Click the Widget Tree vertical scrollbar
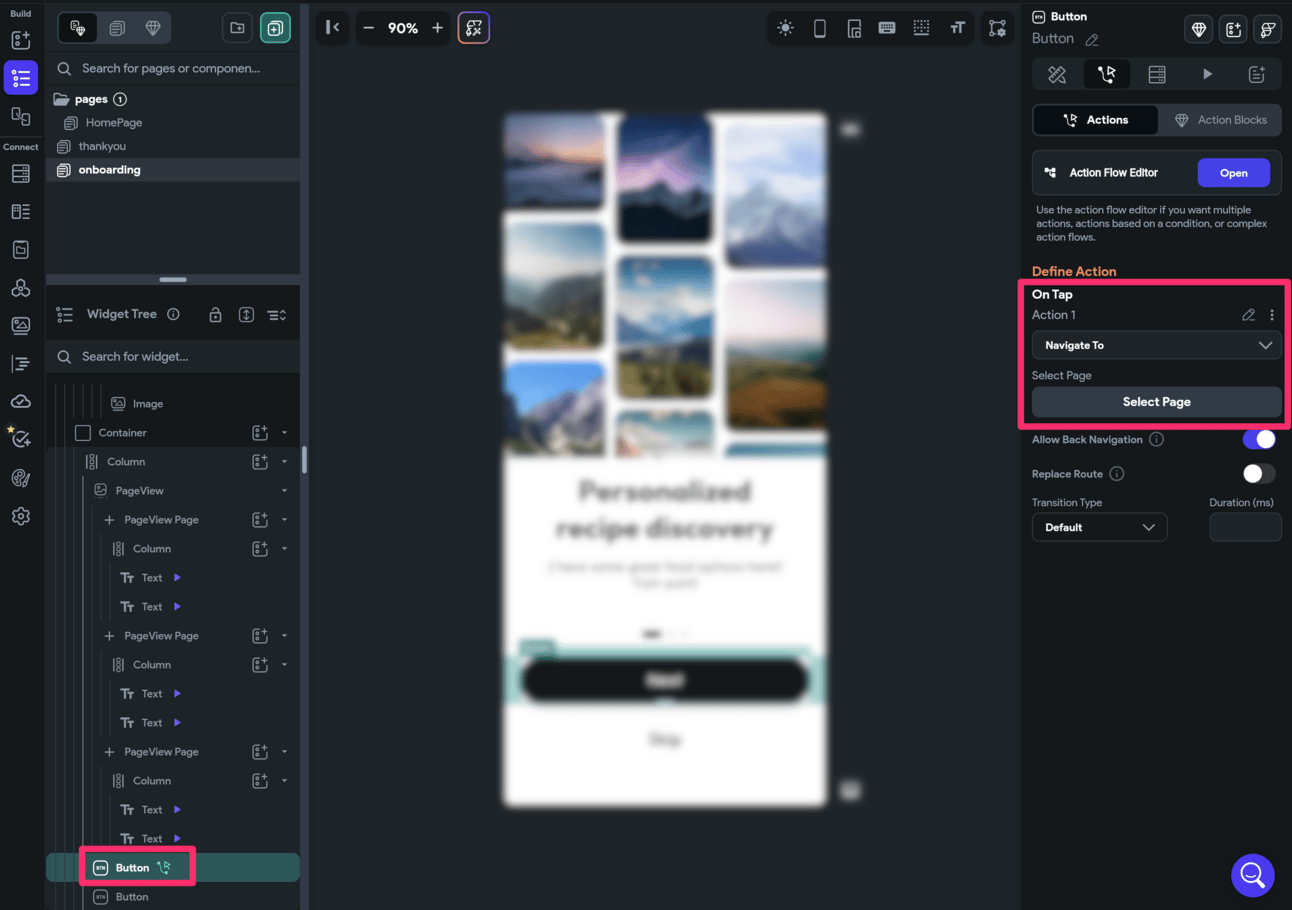Image resolution: width=1292 pixels, height=910 pixels. coord(304,459)
